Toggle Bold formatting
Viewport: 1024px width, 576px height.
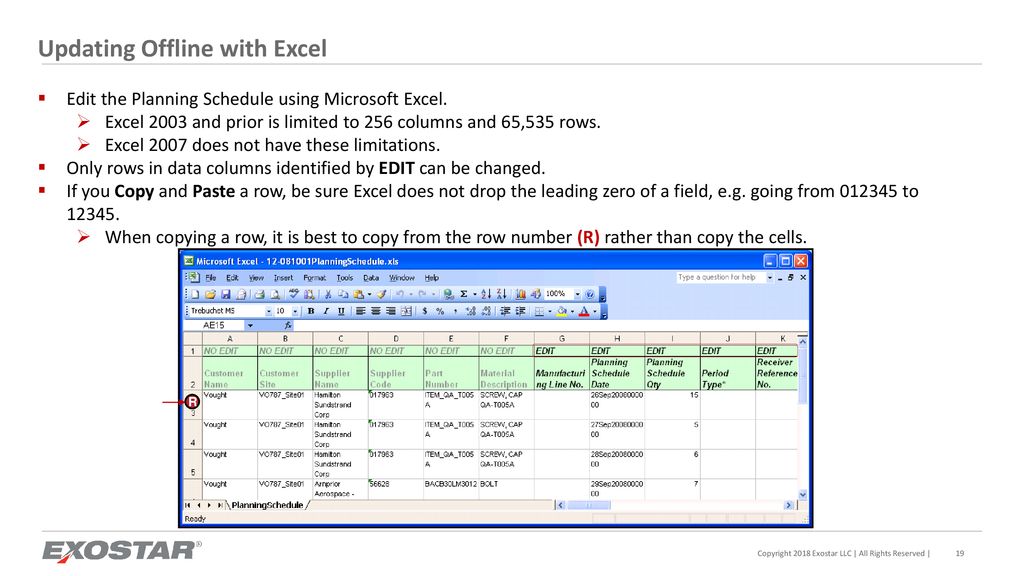pyautogui.click(x=311, y=311)
